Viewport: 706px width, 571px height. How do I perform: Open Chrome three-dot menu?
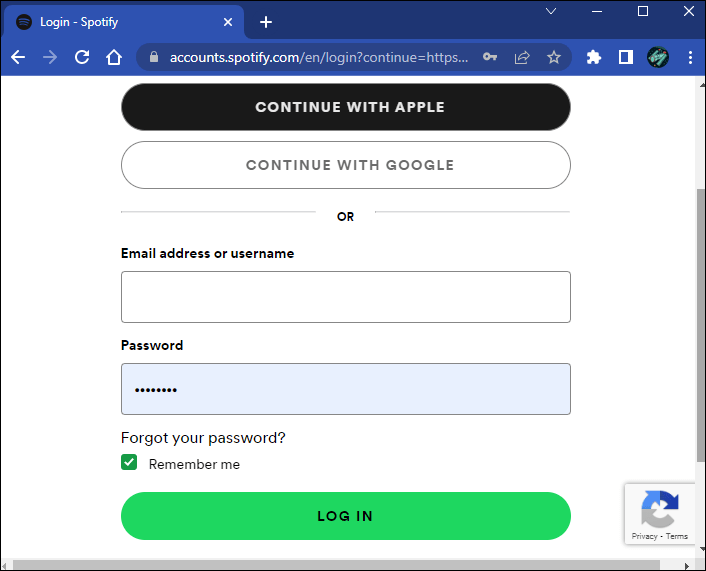(x=690, y=57)
